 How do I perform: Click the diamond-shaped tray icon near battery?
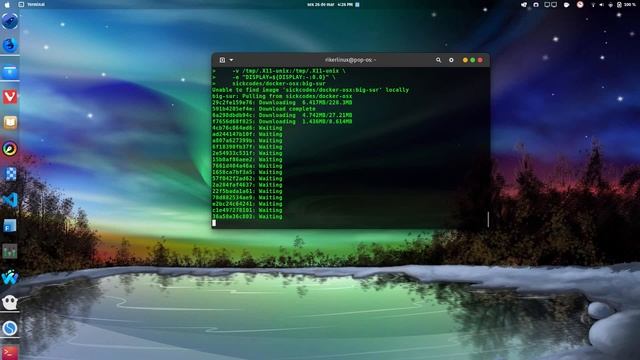(x=611, y=4)
